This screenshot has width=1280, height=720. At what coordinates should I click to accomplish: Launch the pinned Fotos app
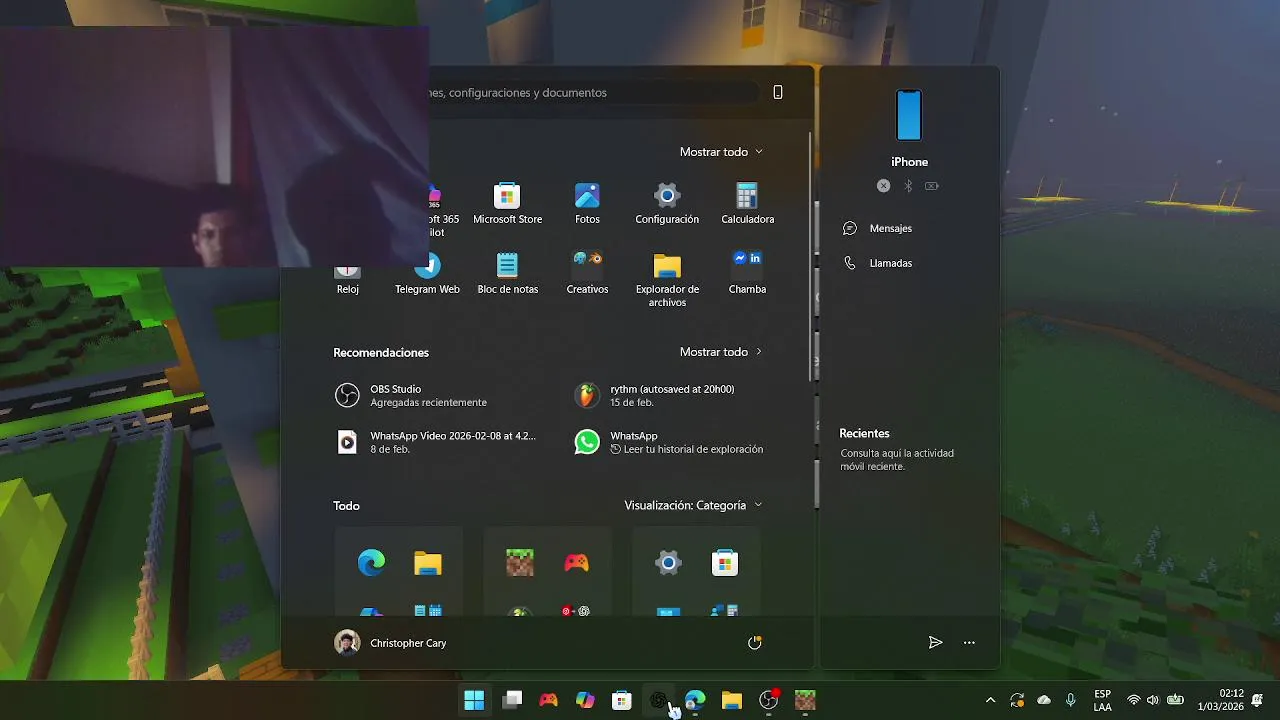point(587,204)
